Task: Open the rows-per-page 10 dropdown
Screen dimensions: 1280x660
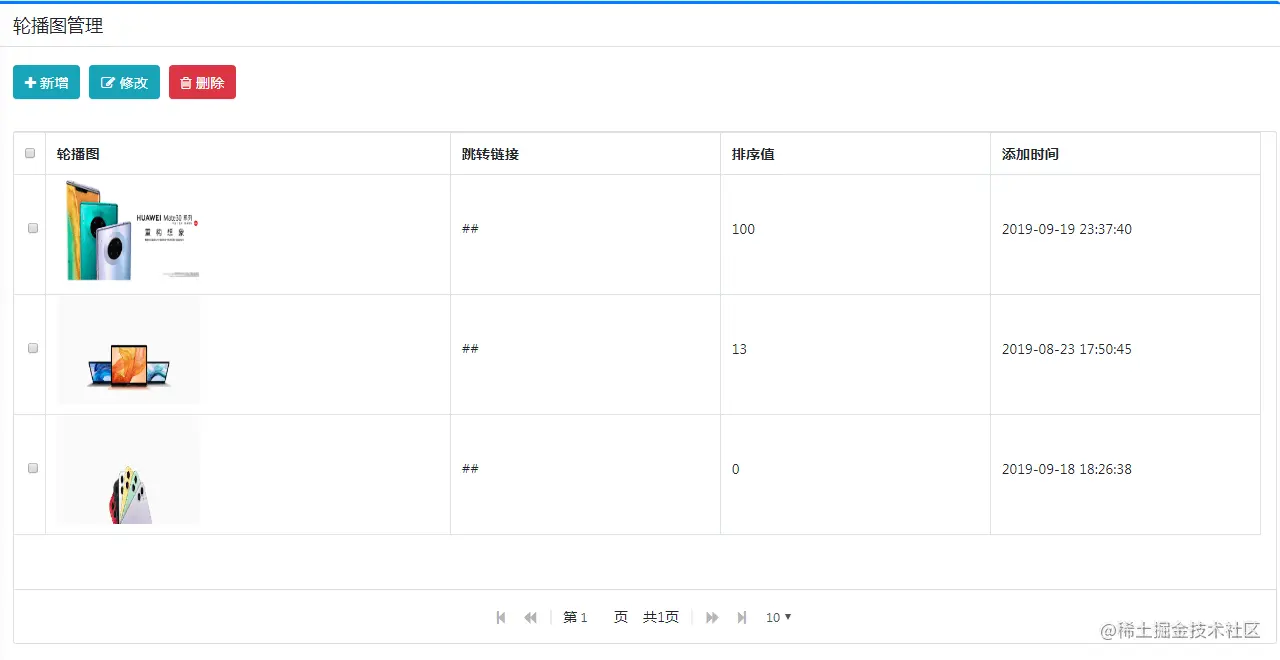Action: pos(778,618)
